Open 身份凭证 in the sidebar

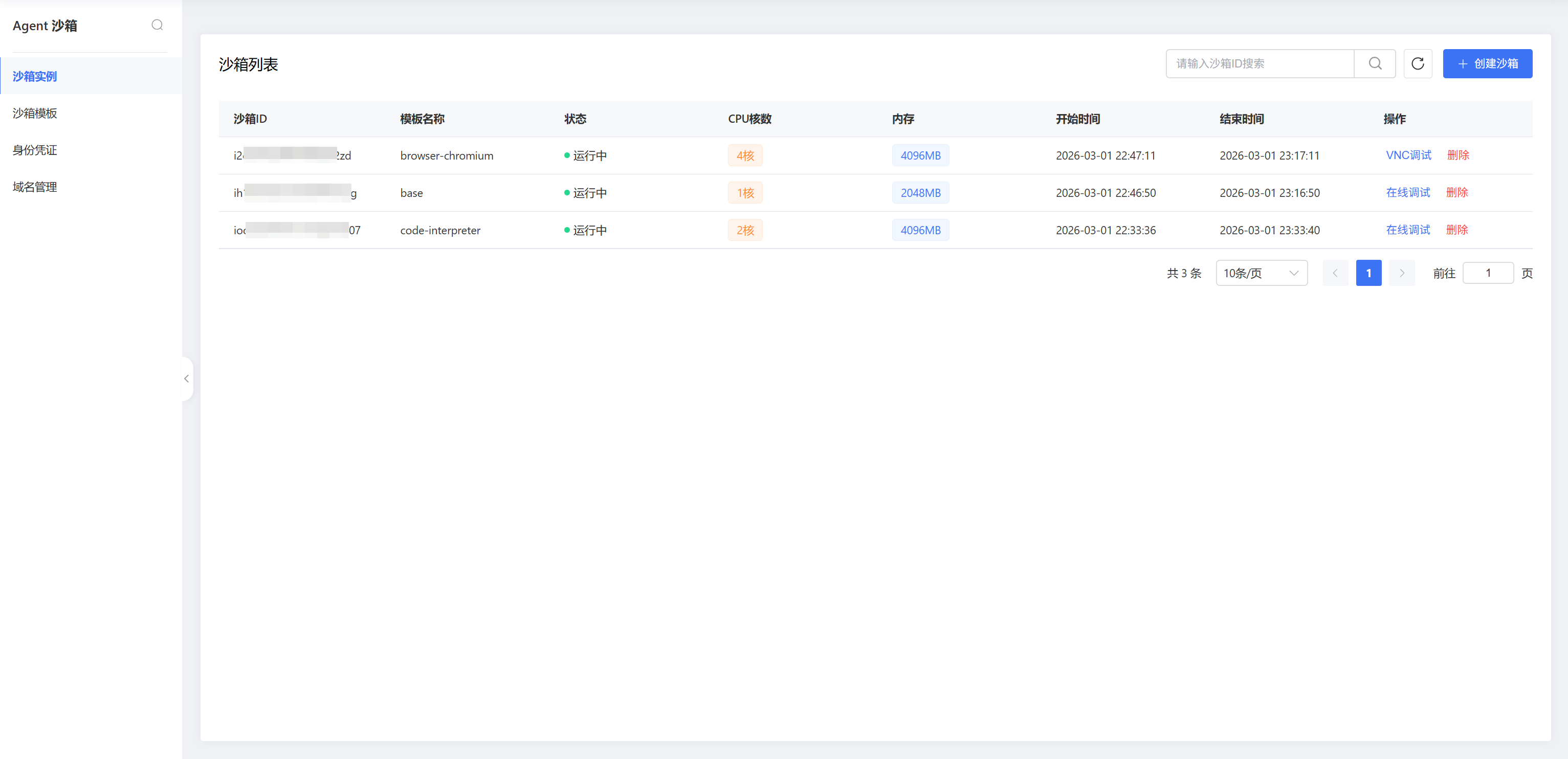(x=35, y=150)
